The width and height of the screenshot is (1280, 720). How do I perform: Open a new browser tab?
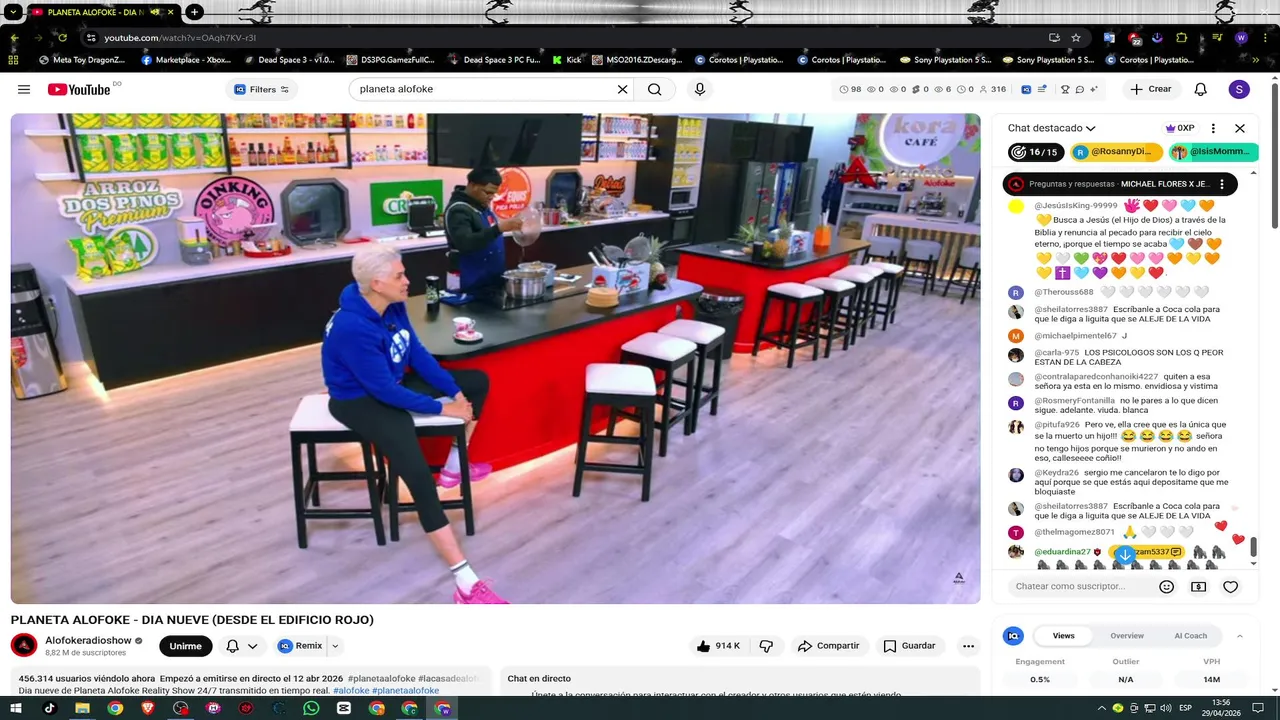click(x=195, y=12)
